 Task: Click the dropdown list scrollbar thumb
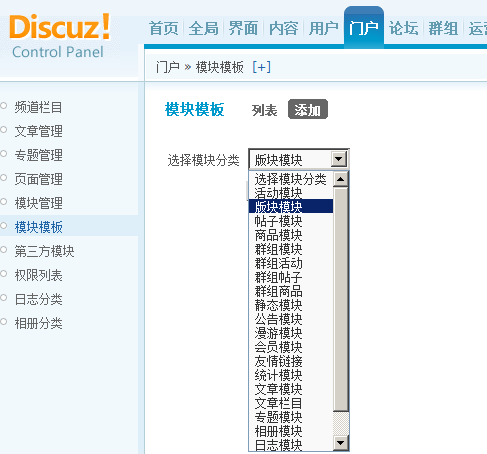341,299
